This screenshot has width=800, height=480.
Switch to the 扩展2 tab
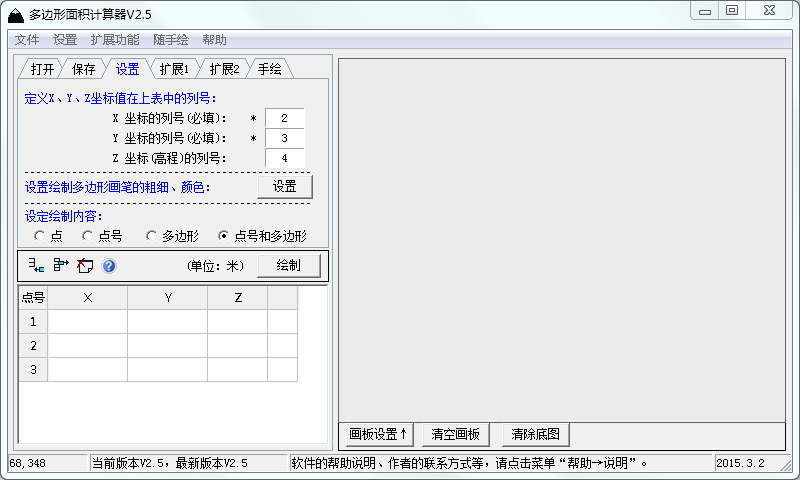click(224, 69)
